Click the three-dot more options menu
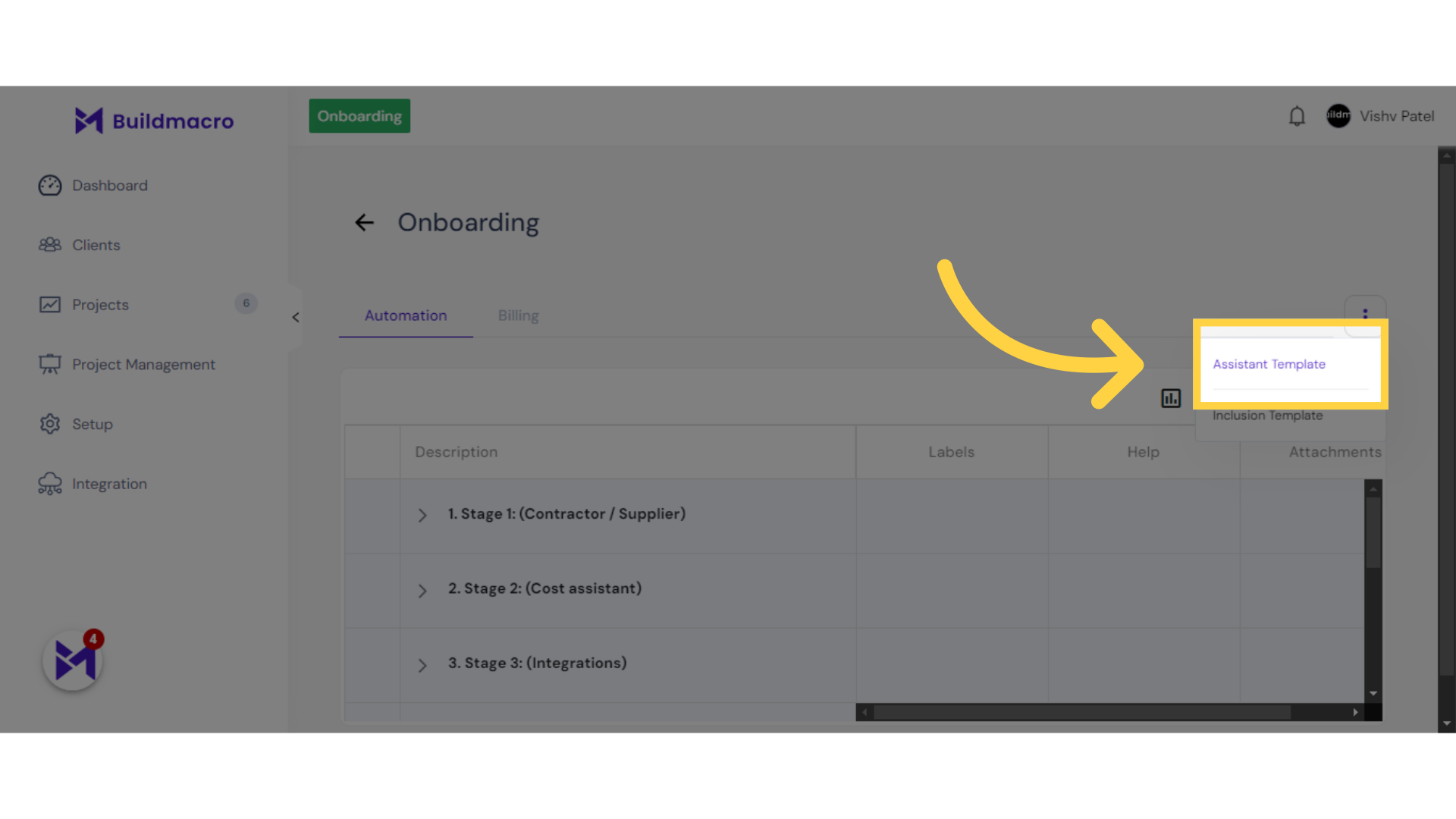This screenshot has width=1456, height=819. (x=1365, y=315)
